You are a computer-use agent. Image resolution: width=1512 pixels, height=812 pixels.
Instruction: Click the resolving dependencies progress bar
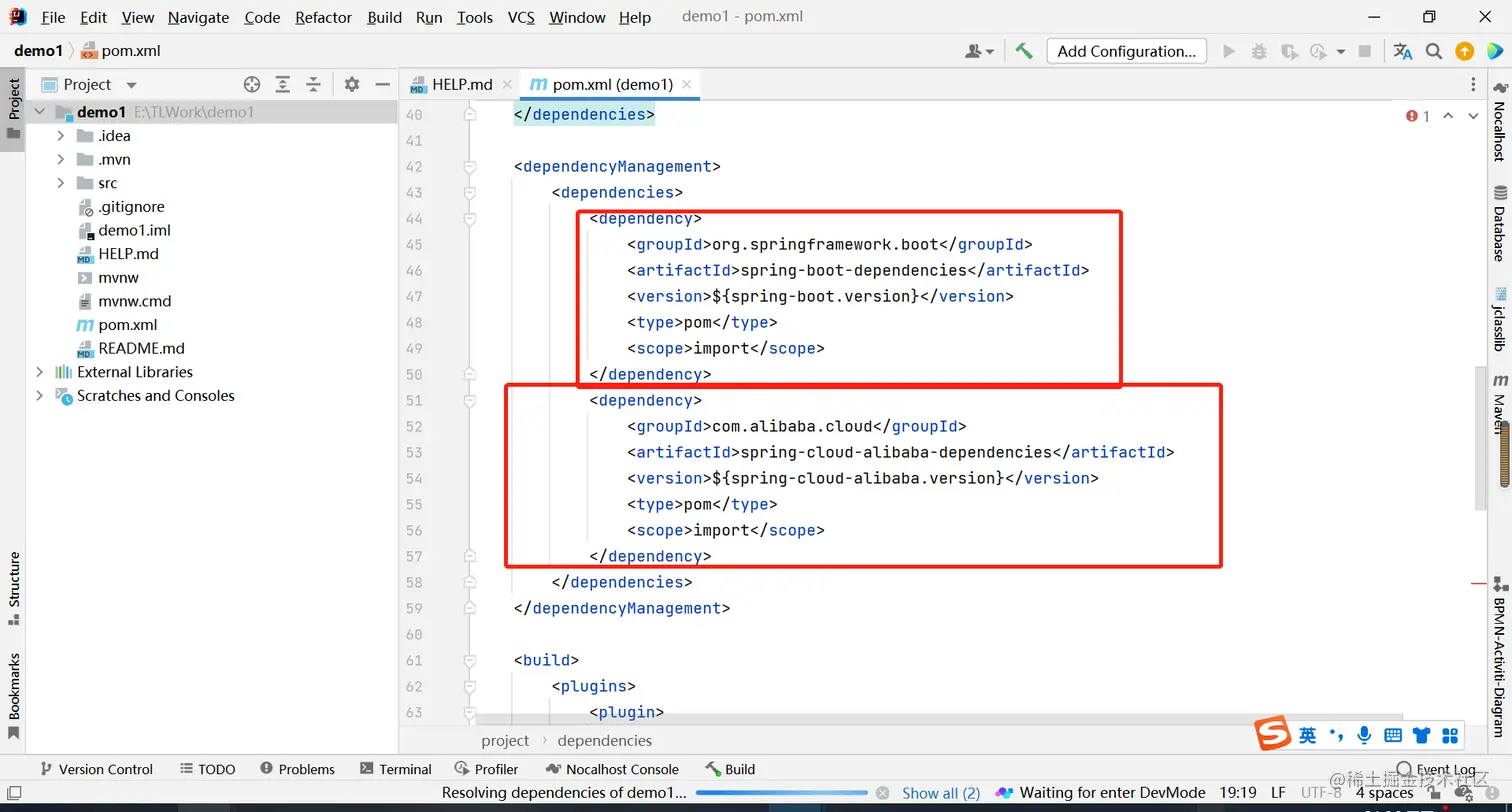pos(782,793)
